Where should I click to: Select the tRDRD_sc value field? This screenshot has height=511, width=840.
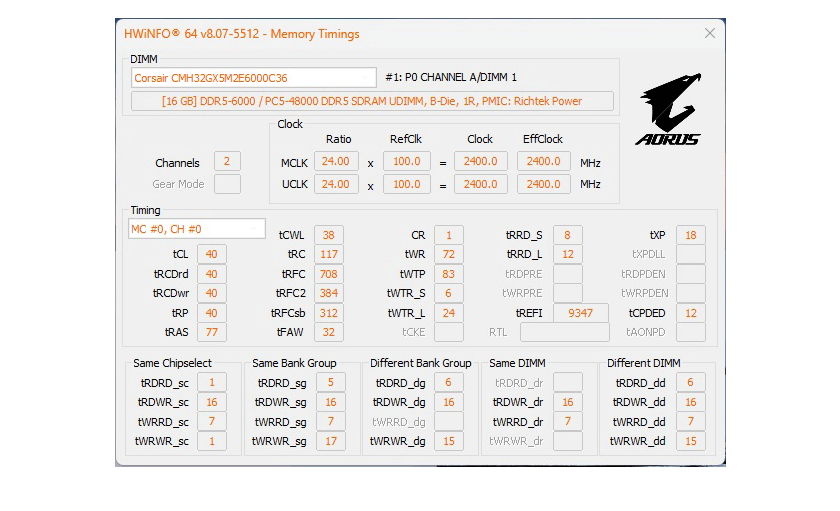tap(211, 382)
